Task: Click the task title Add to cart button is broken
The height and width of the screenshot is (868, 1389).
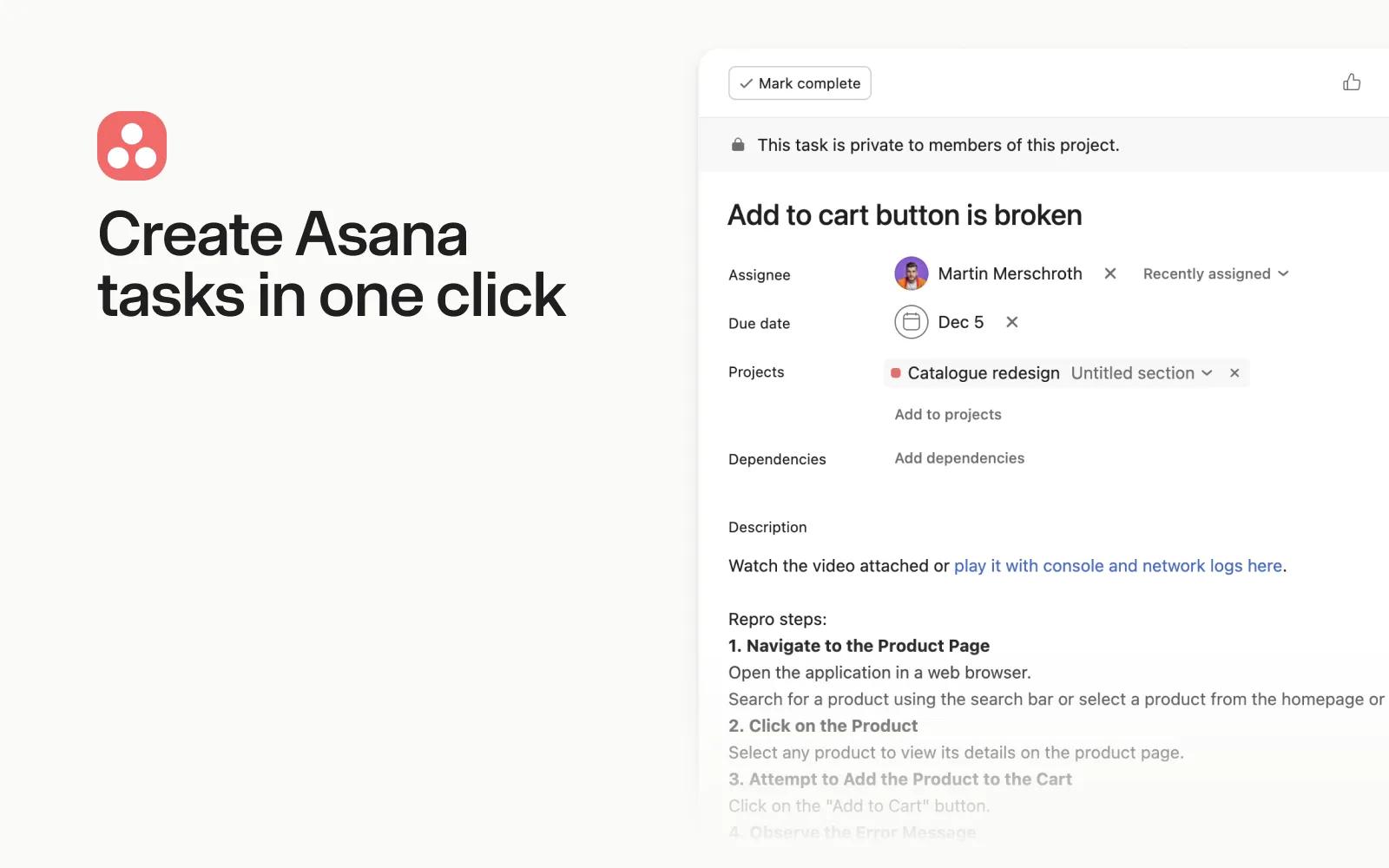Action: point(905,215)
